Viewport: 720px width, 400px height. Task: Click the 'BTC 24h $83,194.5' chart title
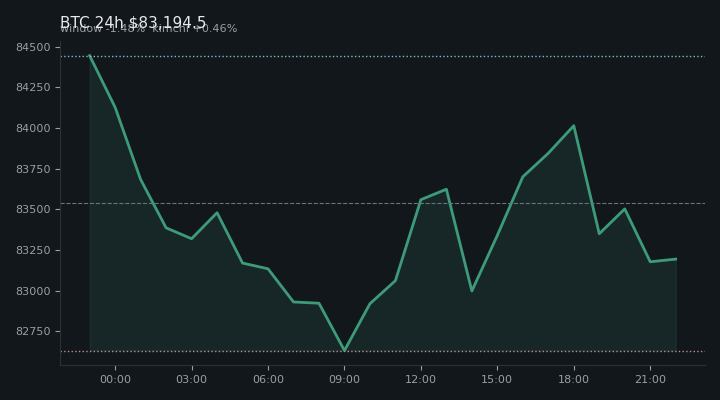133,22
